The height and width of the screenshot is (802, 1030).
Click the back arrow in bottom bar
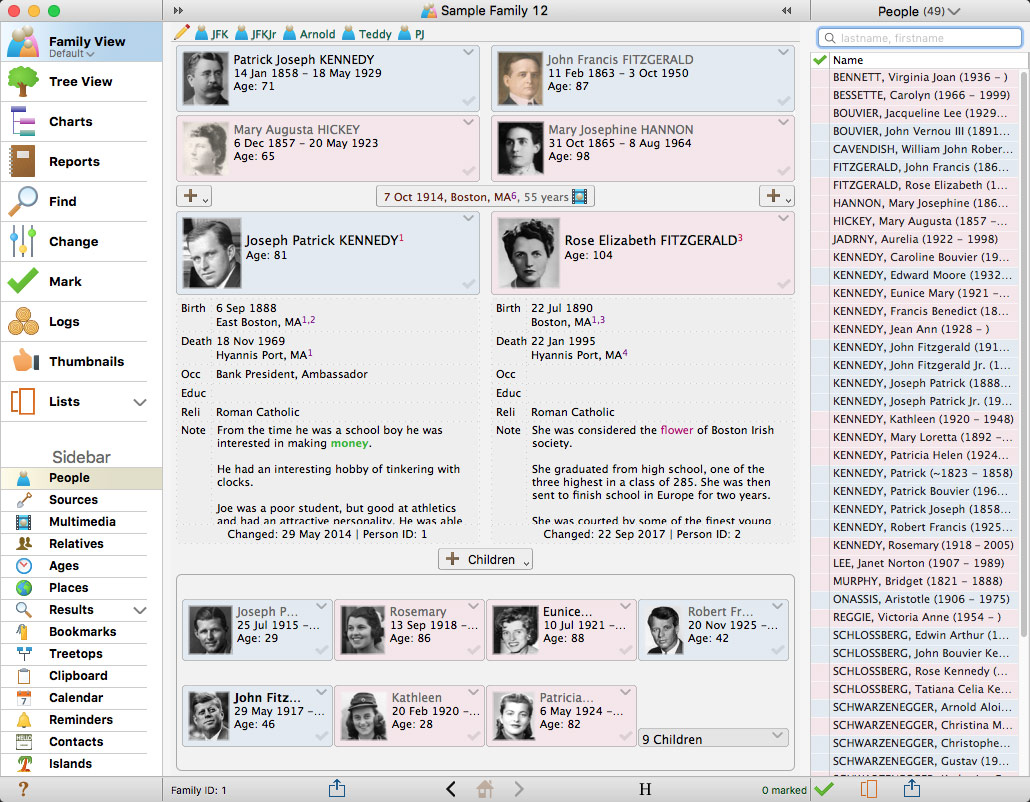451,789
